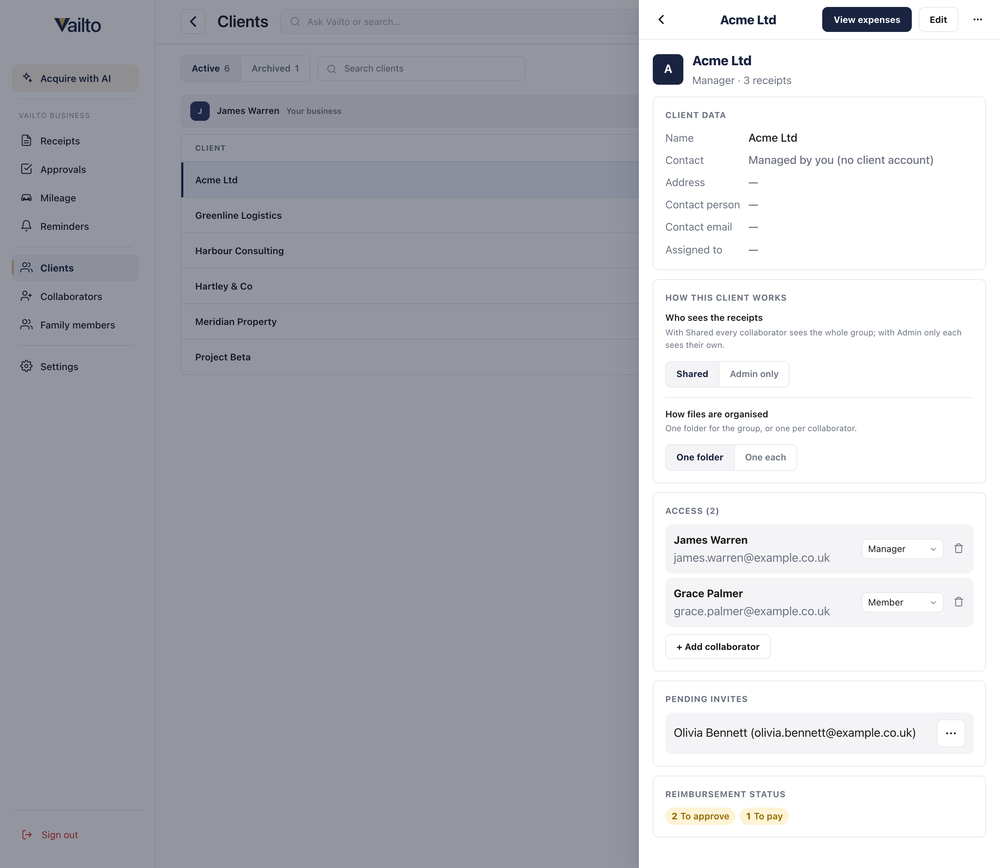Open Settings from sidebar
Screen dimensions: 1000x868
[75, 367]
